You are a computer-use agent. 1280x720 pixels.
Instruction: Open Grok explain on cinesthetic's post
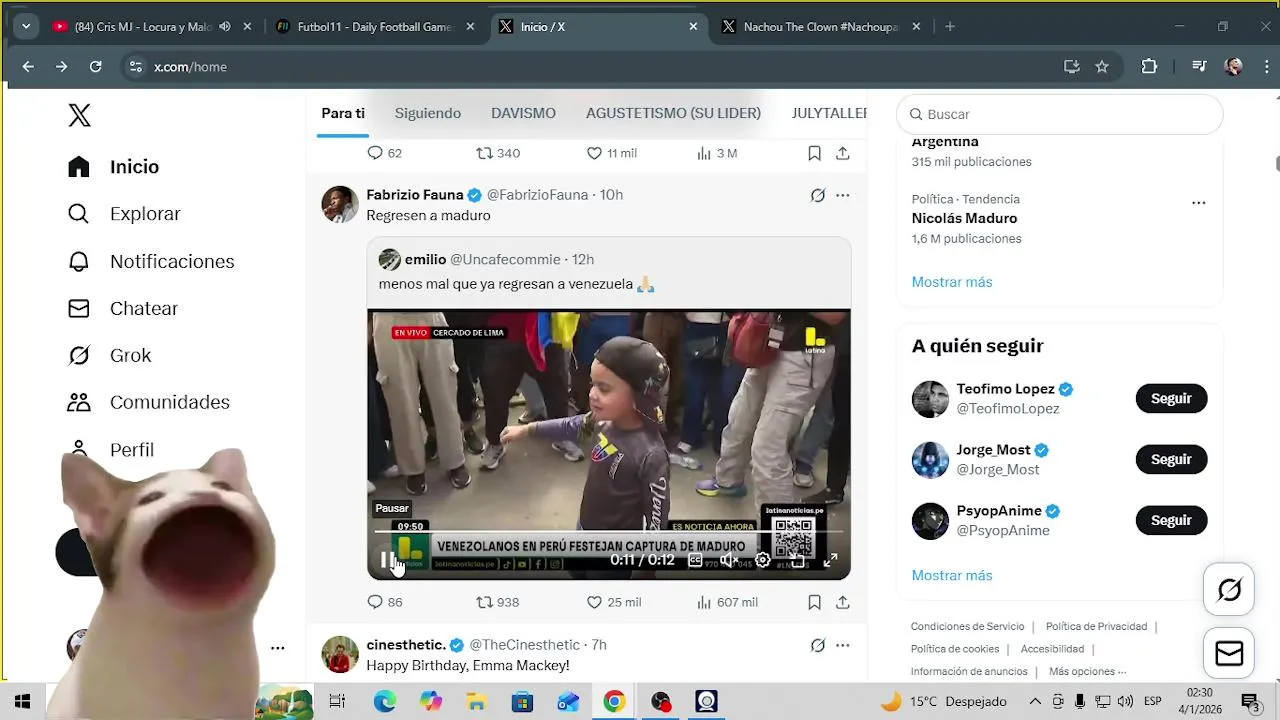(817, 645)
